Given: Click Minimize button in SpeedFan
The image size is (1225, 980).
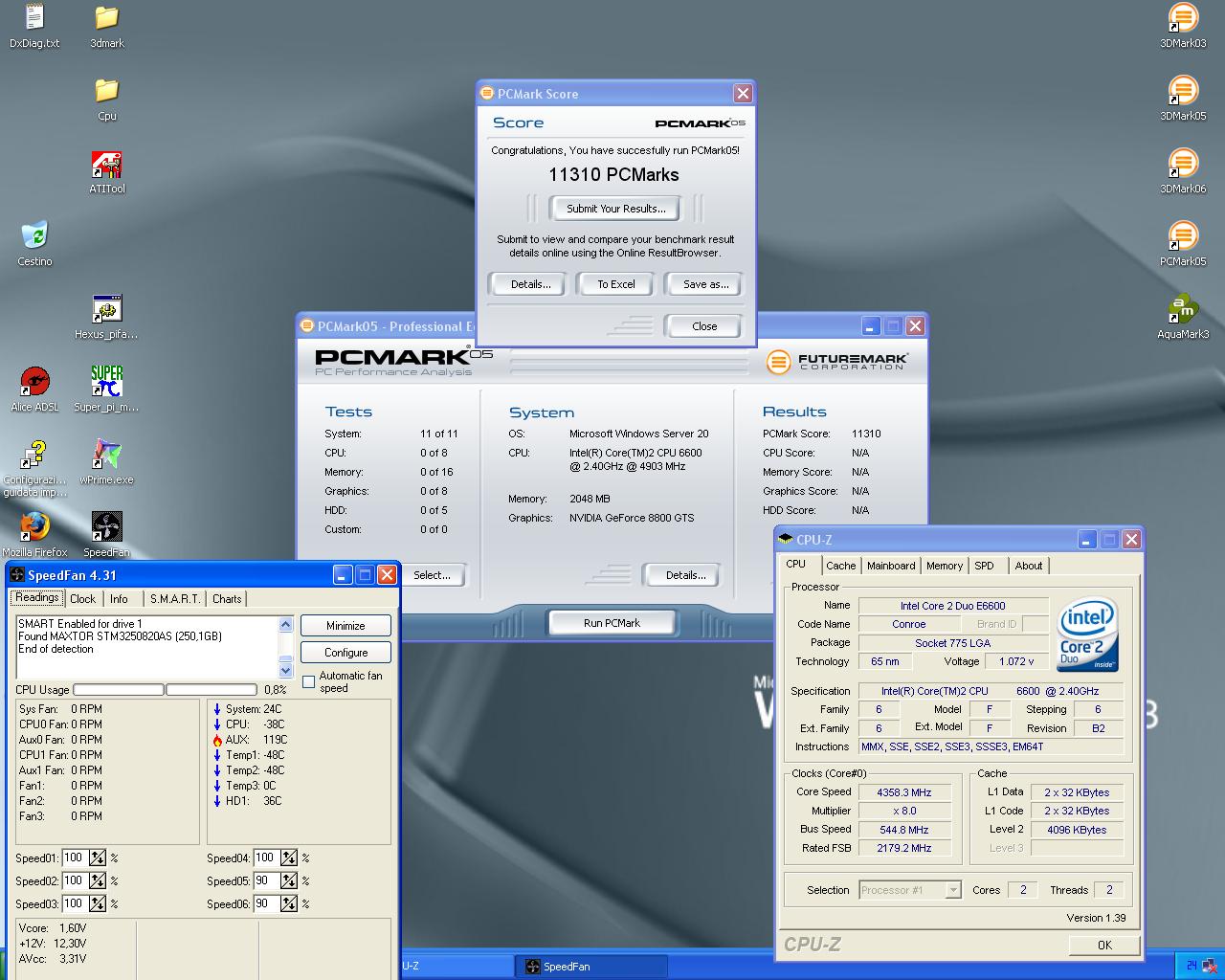Looking at the screenshot, I should click(345, 626).
